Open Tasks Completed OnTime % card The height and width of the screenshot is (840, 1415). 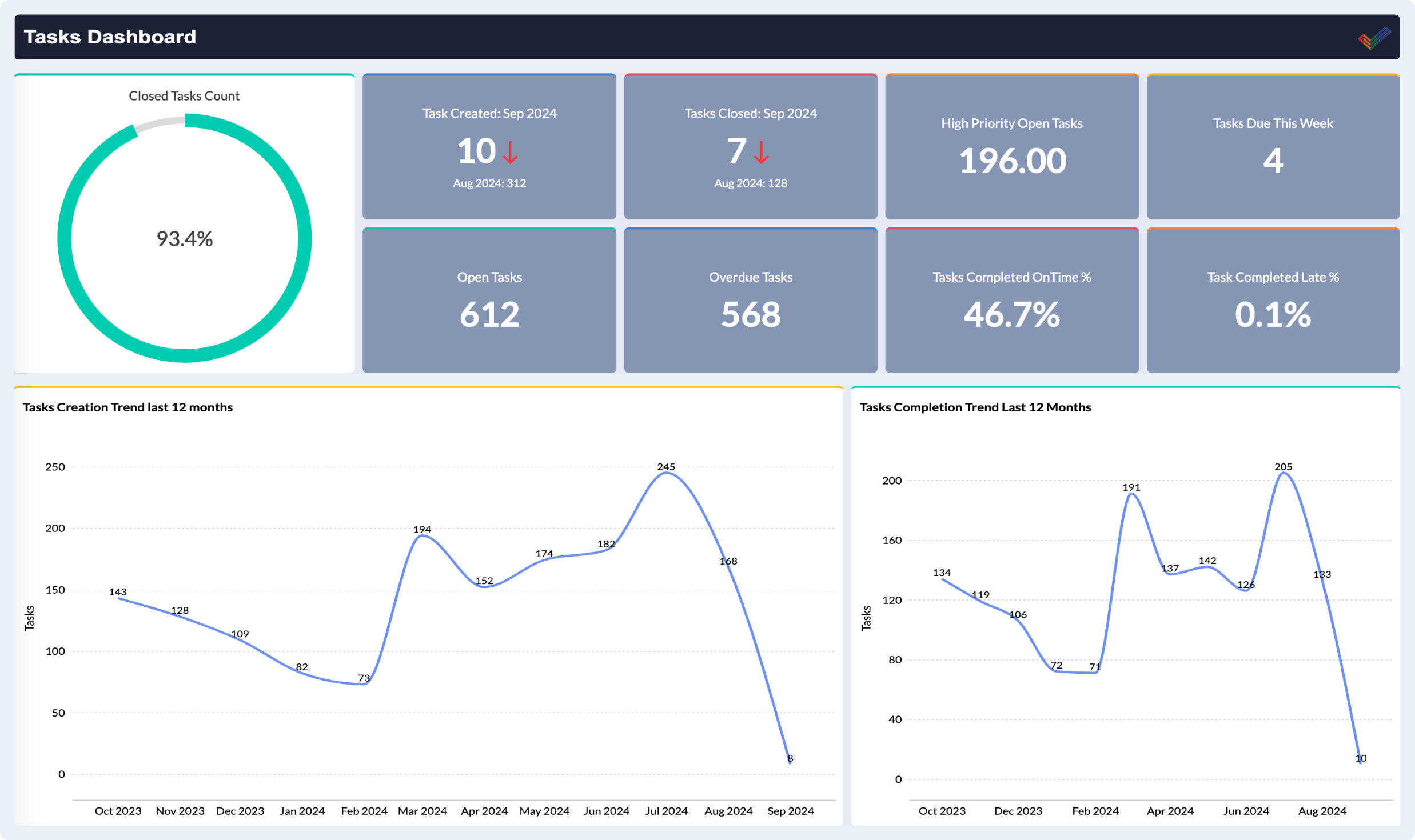(x=1011, y=301)
